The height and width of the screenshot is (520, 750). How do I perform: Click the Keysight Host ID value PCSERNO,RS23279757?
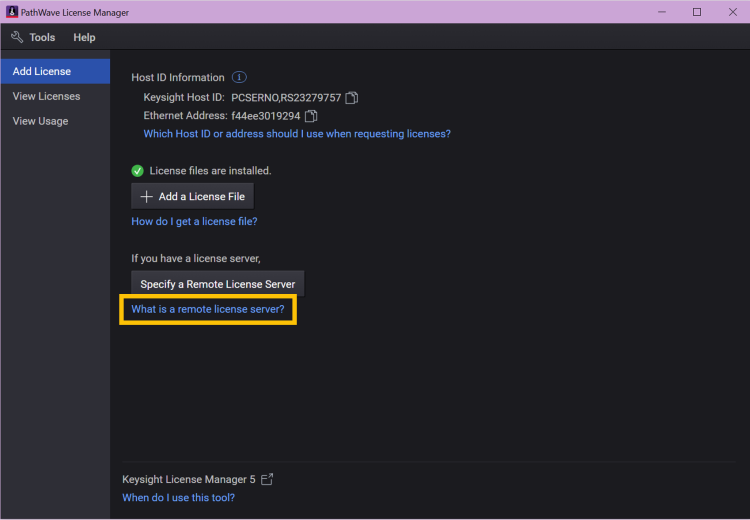tap(286, 98)
